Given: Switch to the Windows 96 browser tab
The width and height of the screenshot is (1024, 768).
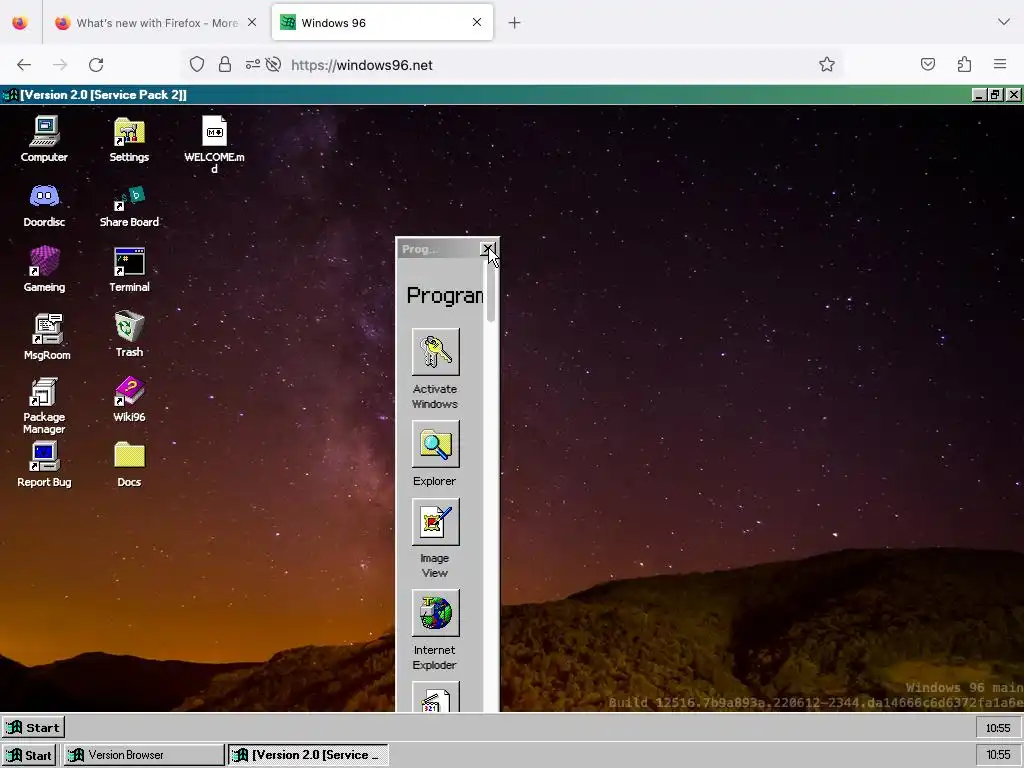Looking at the screenshot, I should coord(382,23).
